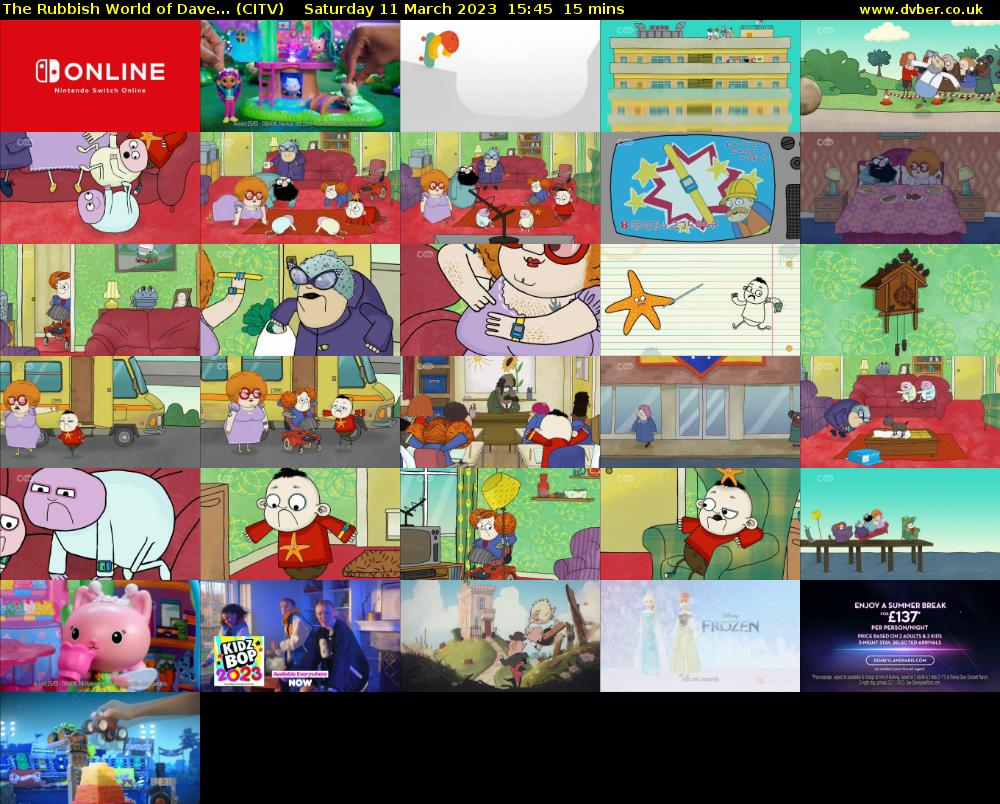This screenshot has width=1000, height=804.
Task: Select the park crowd with boulder thumbnail
Action: coord(900,76)
